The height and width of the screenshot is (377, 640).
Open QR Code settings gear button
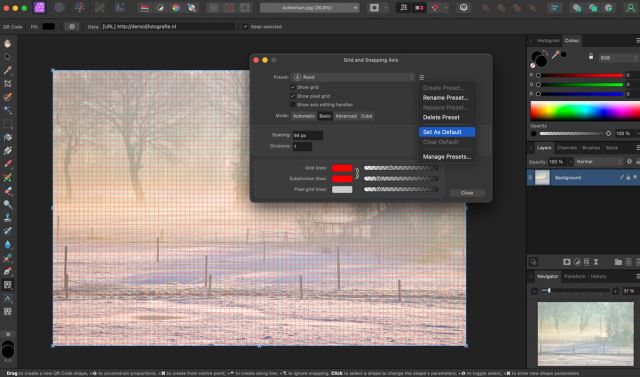72,27
